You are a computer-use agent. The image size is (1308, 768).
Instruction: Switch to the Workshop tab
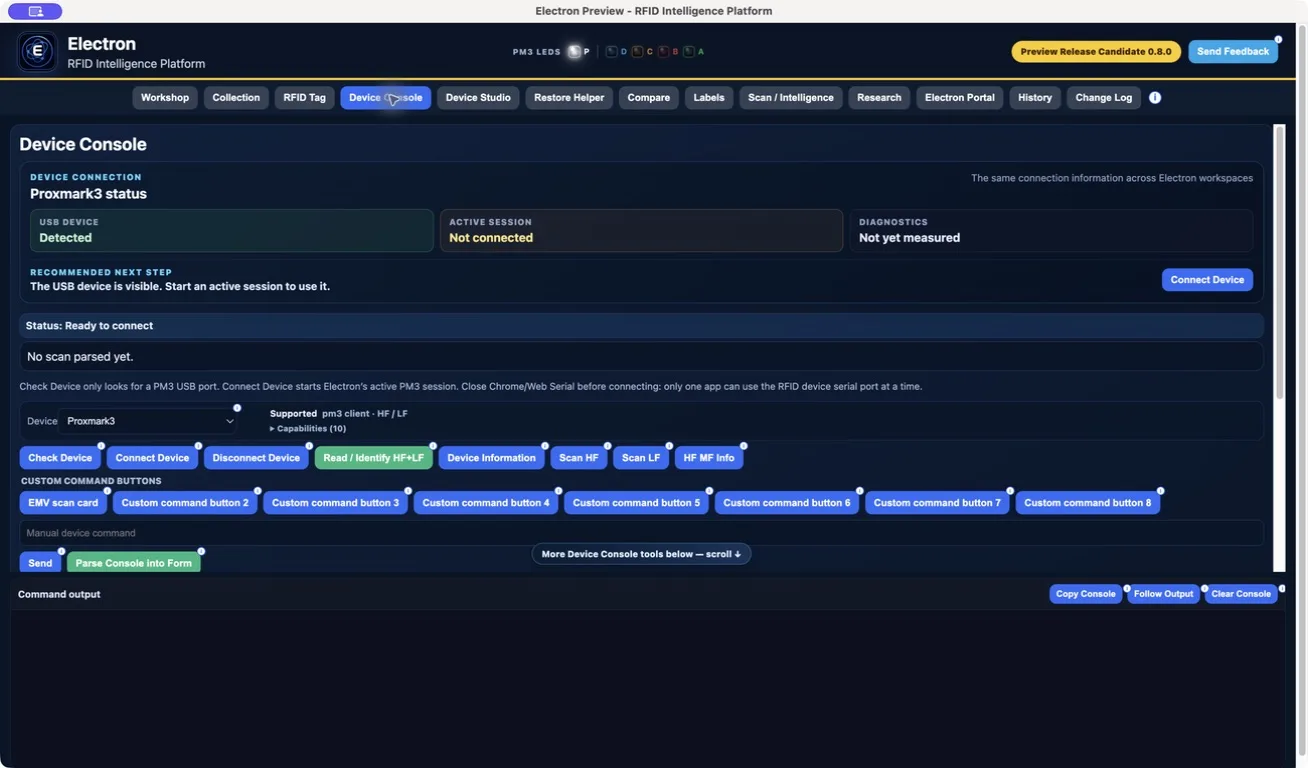[165, 98]
